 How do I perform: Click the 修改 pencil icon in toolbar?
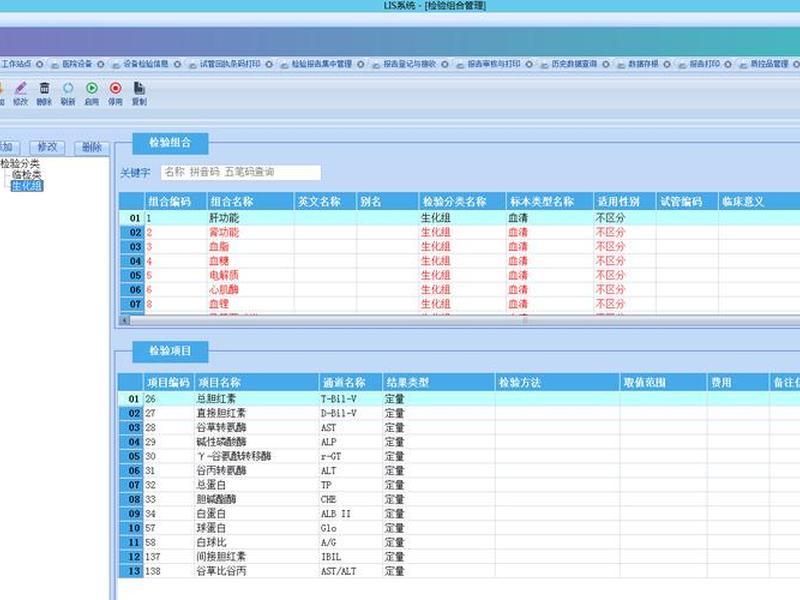pyautogui.click(x=20, y=88)
